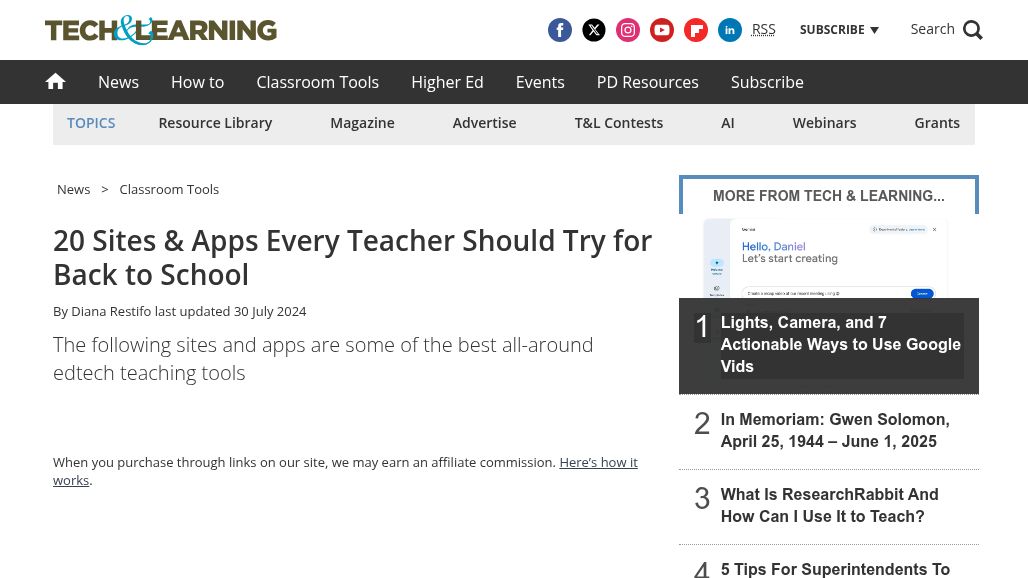This screenshot has width=1028, height=578.
Task: Click the Tech & Learning logo
Action: (x=161, y=30)
